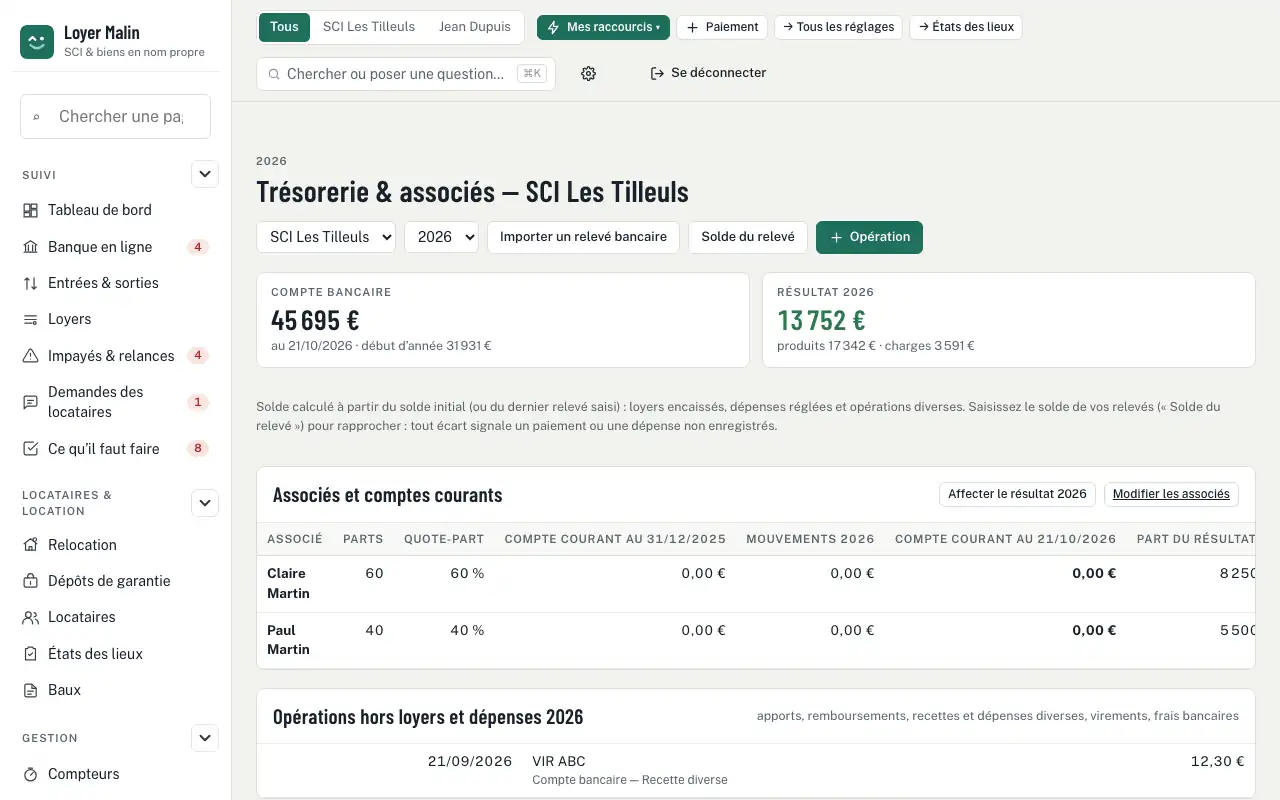Screen dimensions: 1280x800
Task: Click the Claire Martin associate name
Action: click(x=288, y=583)
